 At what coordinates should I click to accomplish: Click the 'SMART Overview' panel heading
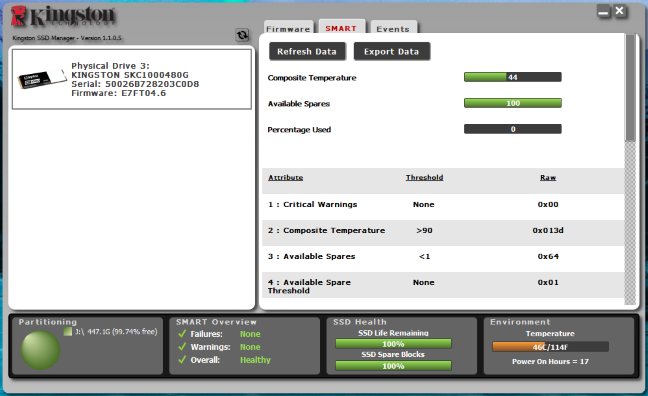click(216, 322)
